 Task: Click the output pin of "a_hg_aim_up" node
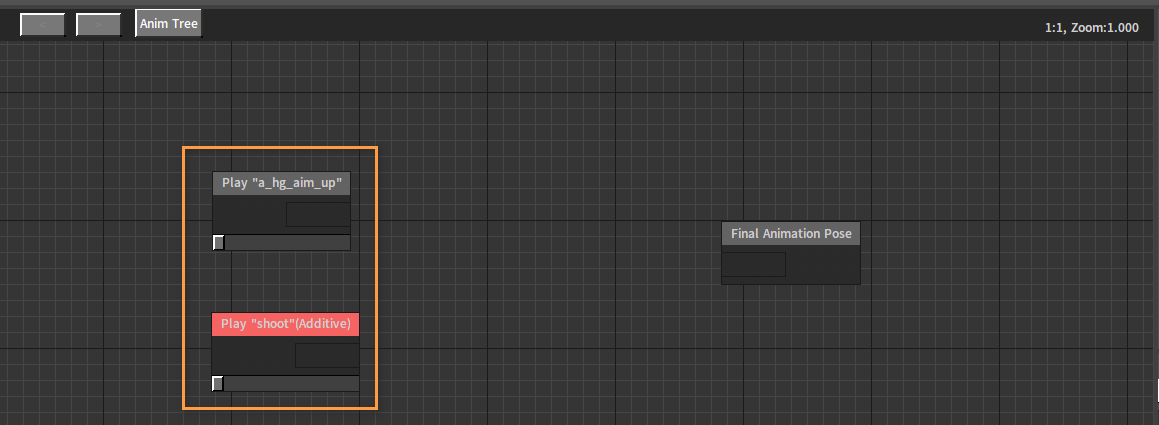coord(318,214)
